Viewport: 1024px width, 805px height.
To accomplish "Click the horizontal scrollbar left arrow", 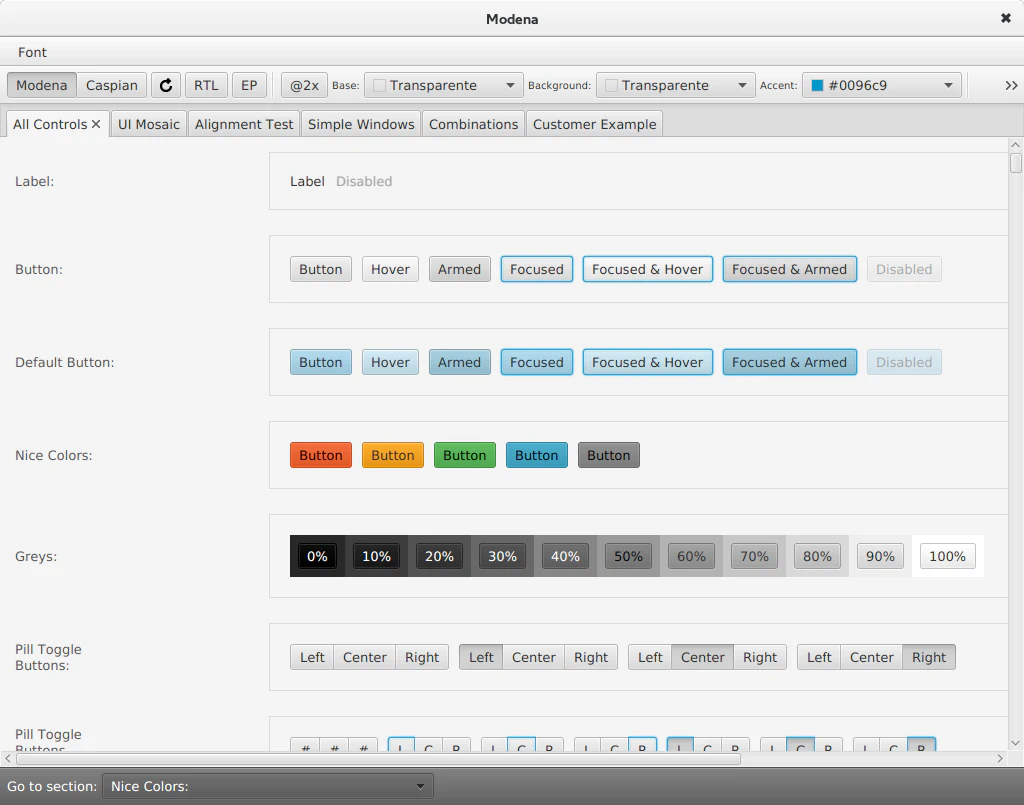I will pos(8,759).
